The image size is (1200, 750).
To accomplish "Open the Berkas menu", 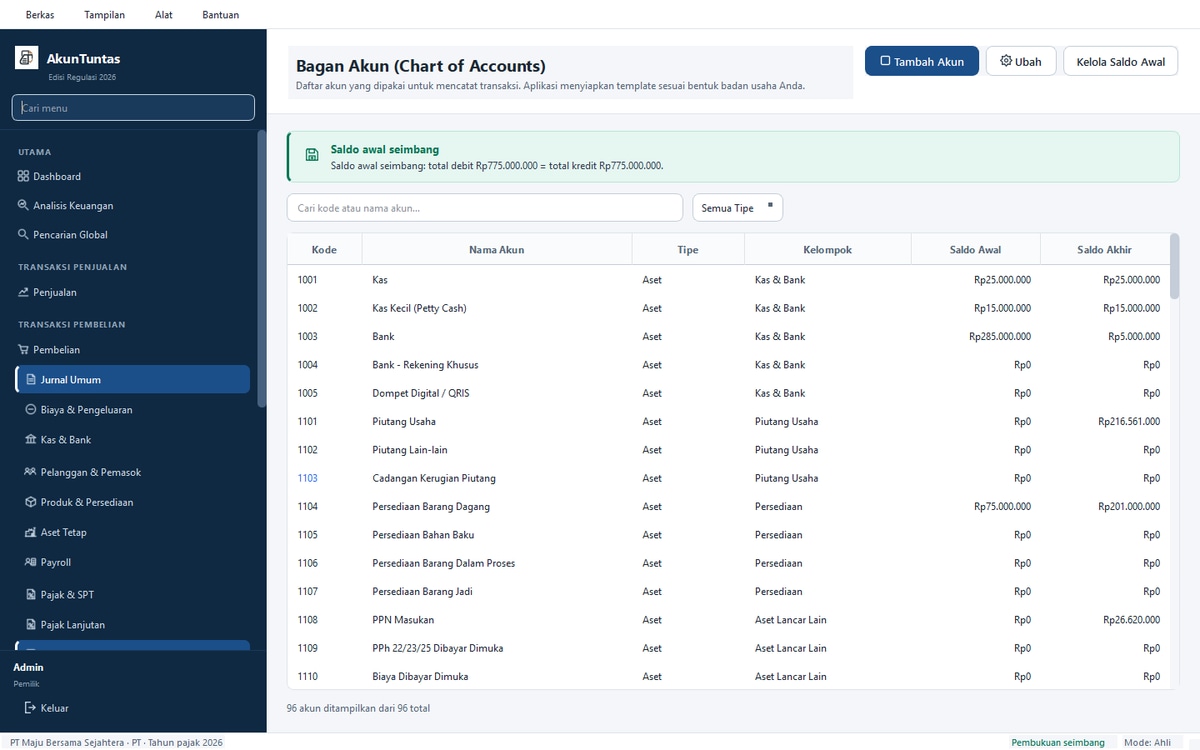I will tap(40, 15).
